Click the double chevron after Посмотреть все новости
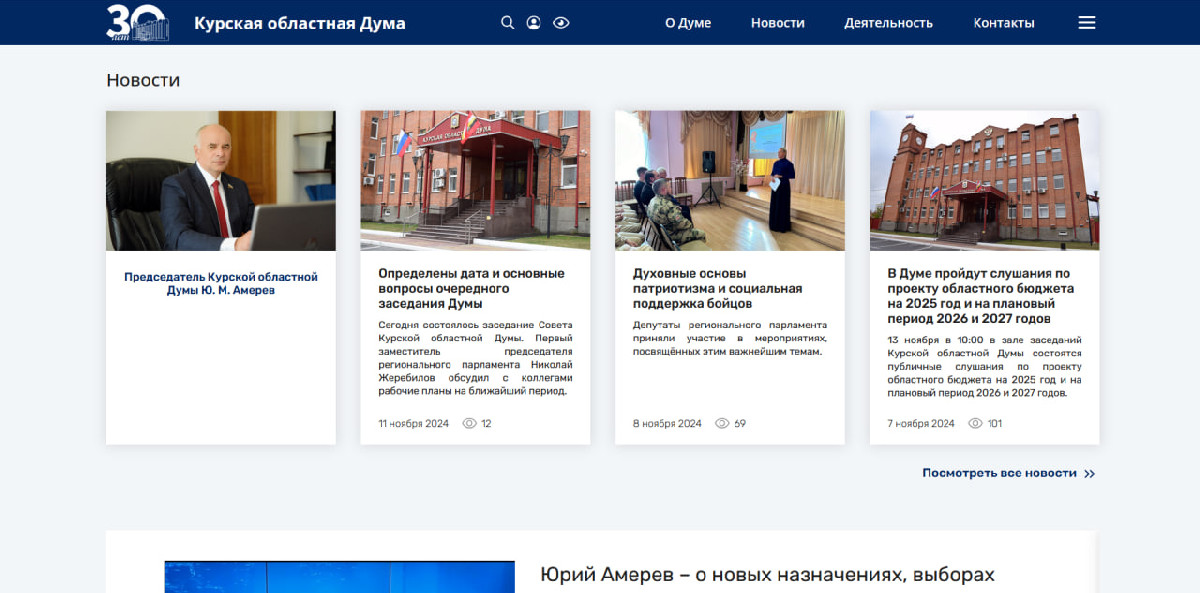 [x=1090, y=474]
